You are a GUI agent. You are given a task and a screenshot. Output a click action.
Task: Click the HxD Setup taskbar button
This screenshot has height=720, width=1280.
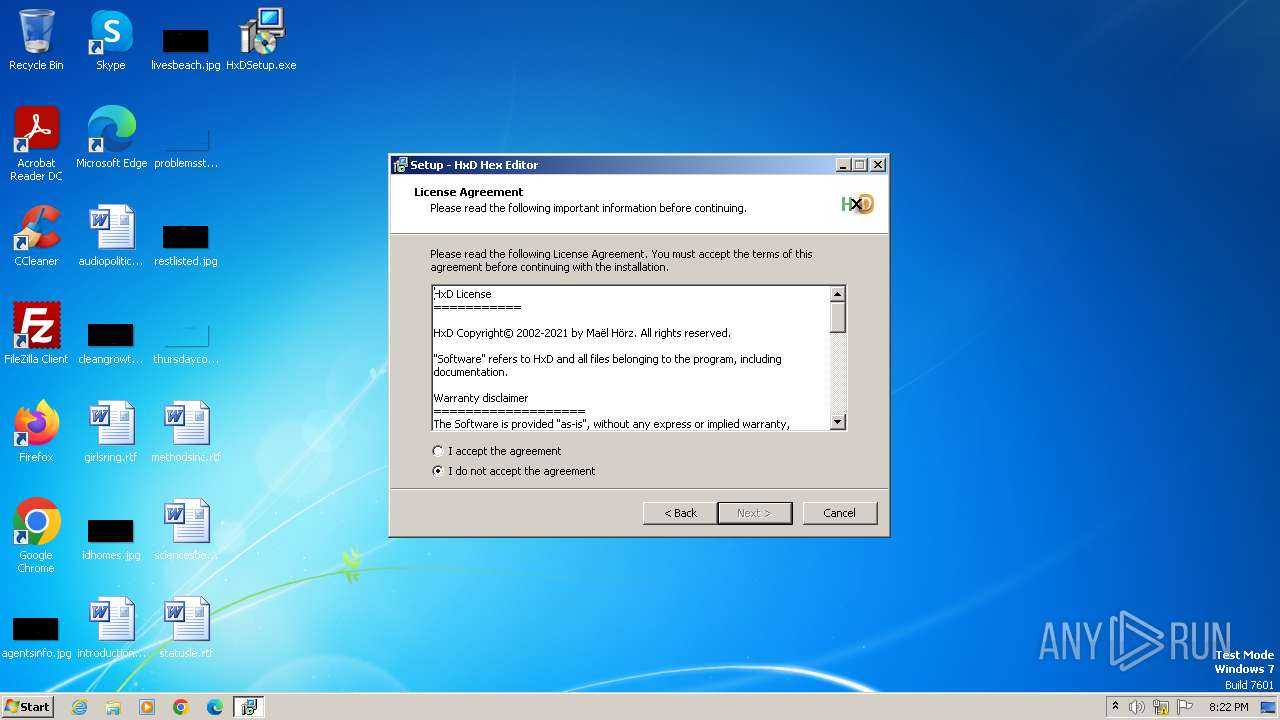pyautogui.click(x=248, y=707)
